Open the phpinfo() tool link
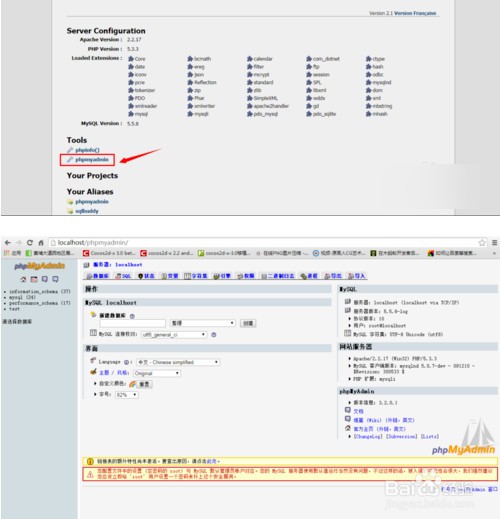 coord(87,150)
